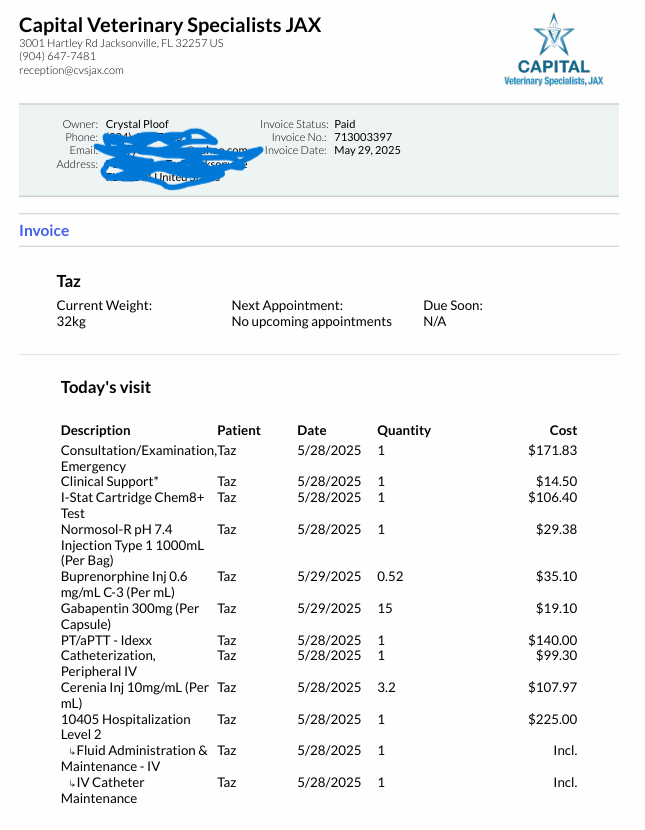The height and width of the screenshot is (830, 645).
Task: Click the (904) 647-7481 phone number
Action: [x=57, y=57]
